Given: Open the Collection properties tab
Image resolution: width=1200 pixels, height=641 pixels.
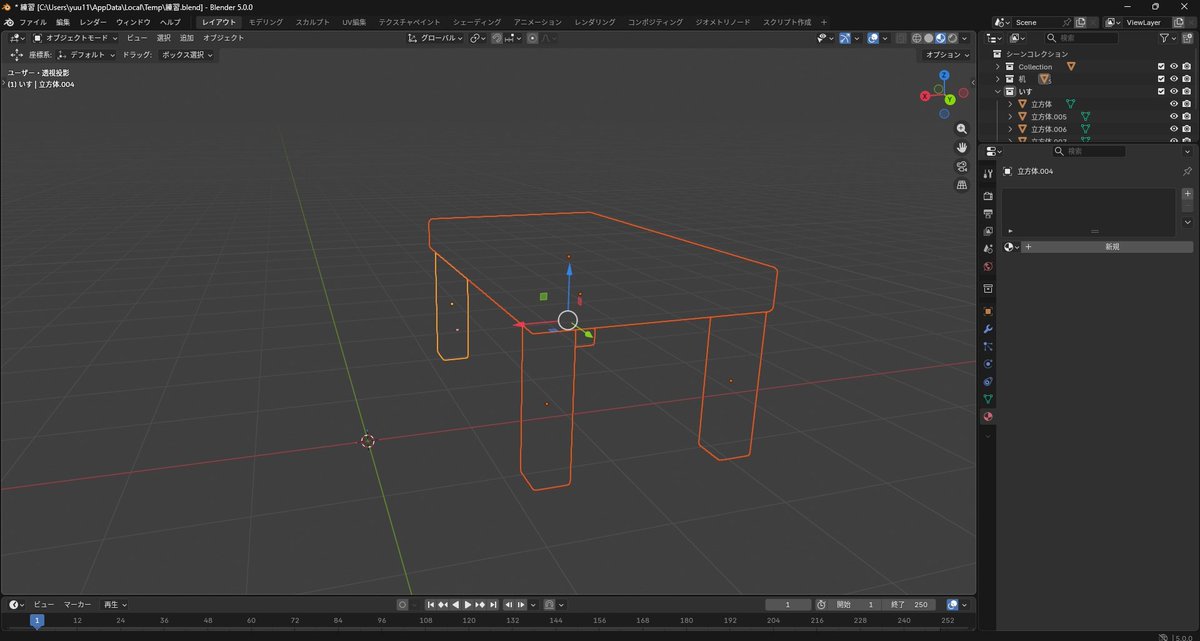Looking at the screenshot, I should (988, 288).
